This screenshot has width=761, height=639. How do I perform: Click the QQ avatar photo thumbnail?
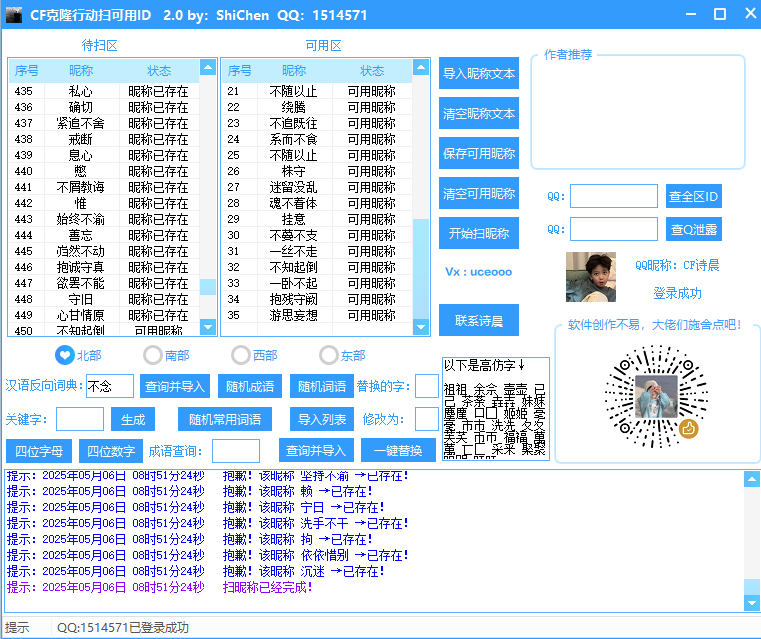pos(591,277)
